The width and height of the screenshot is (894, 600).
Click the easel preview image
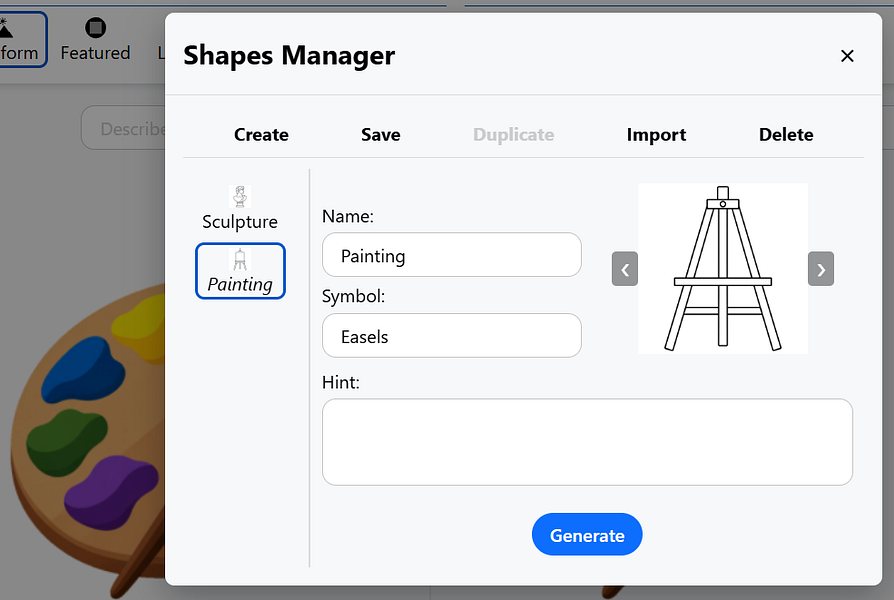click(x=722, y=269)
